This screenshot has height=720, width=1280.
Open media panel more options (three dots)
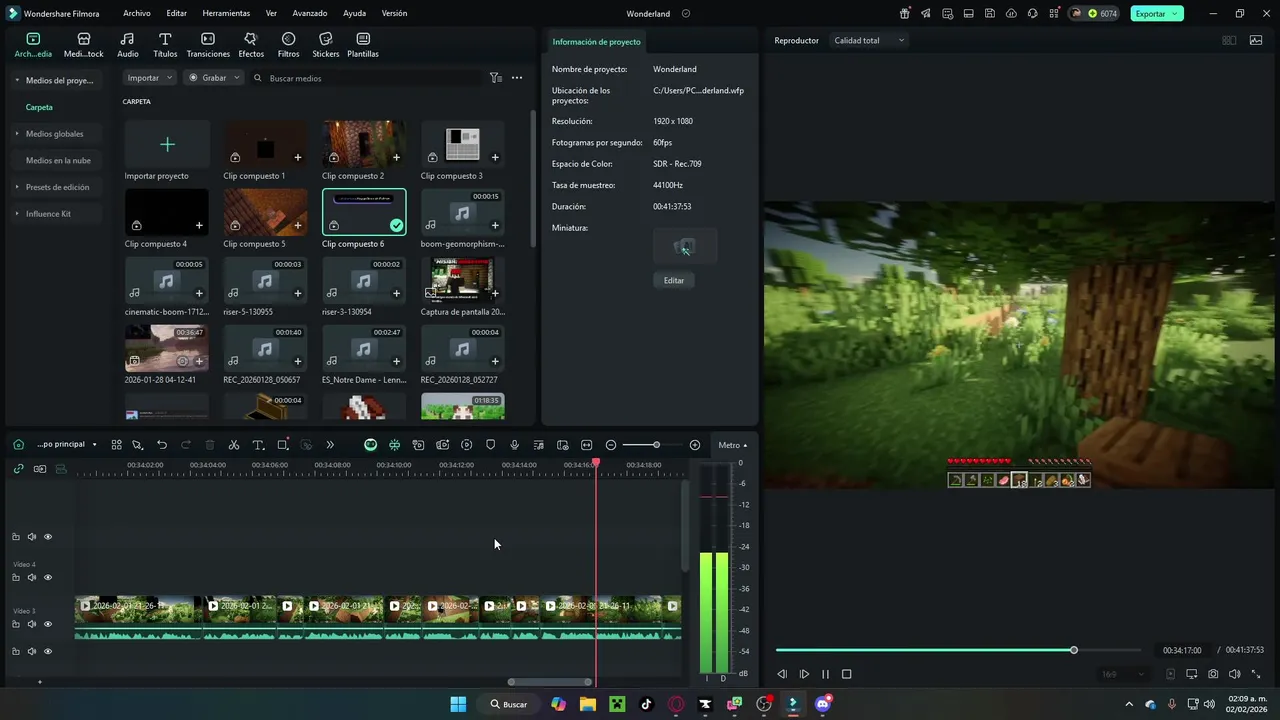(x=517, y=78)
